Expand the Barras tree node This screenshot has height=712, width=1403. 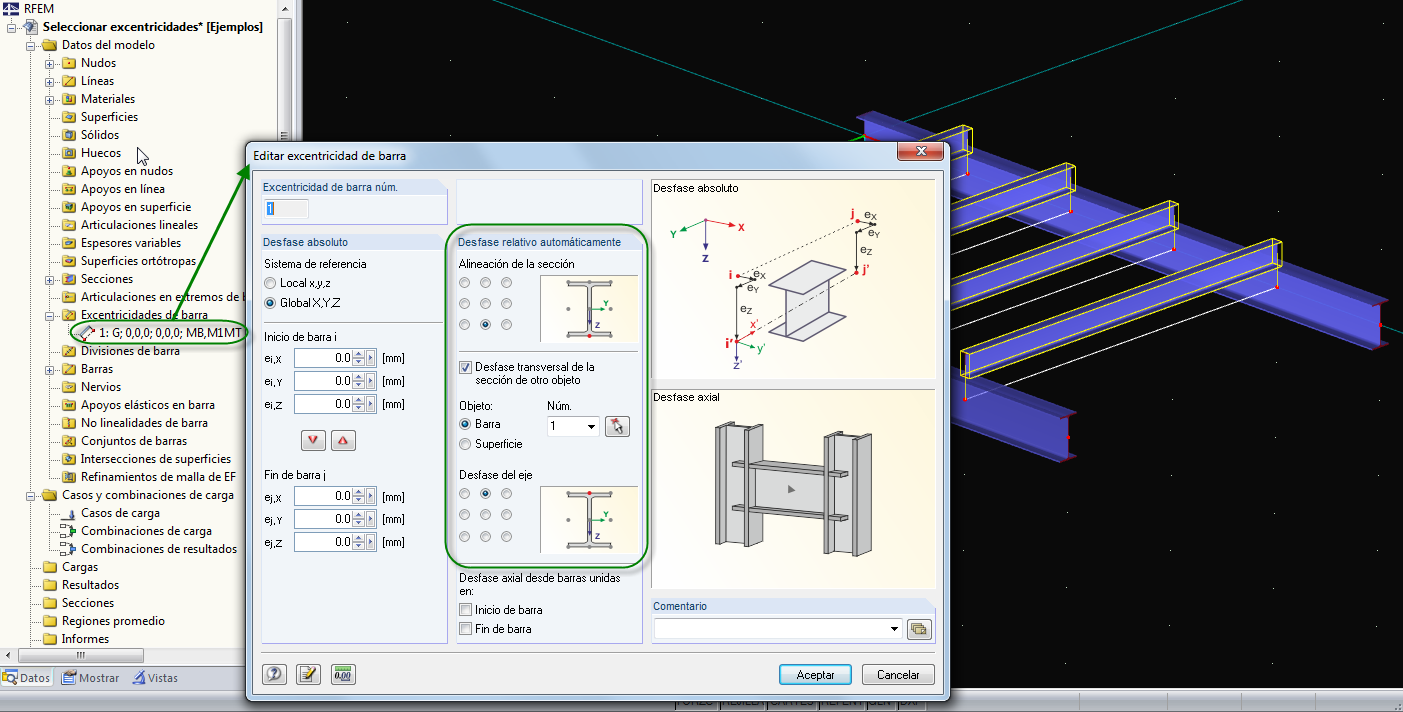[x=50, y=369]
